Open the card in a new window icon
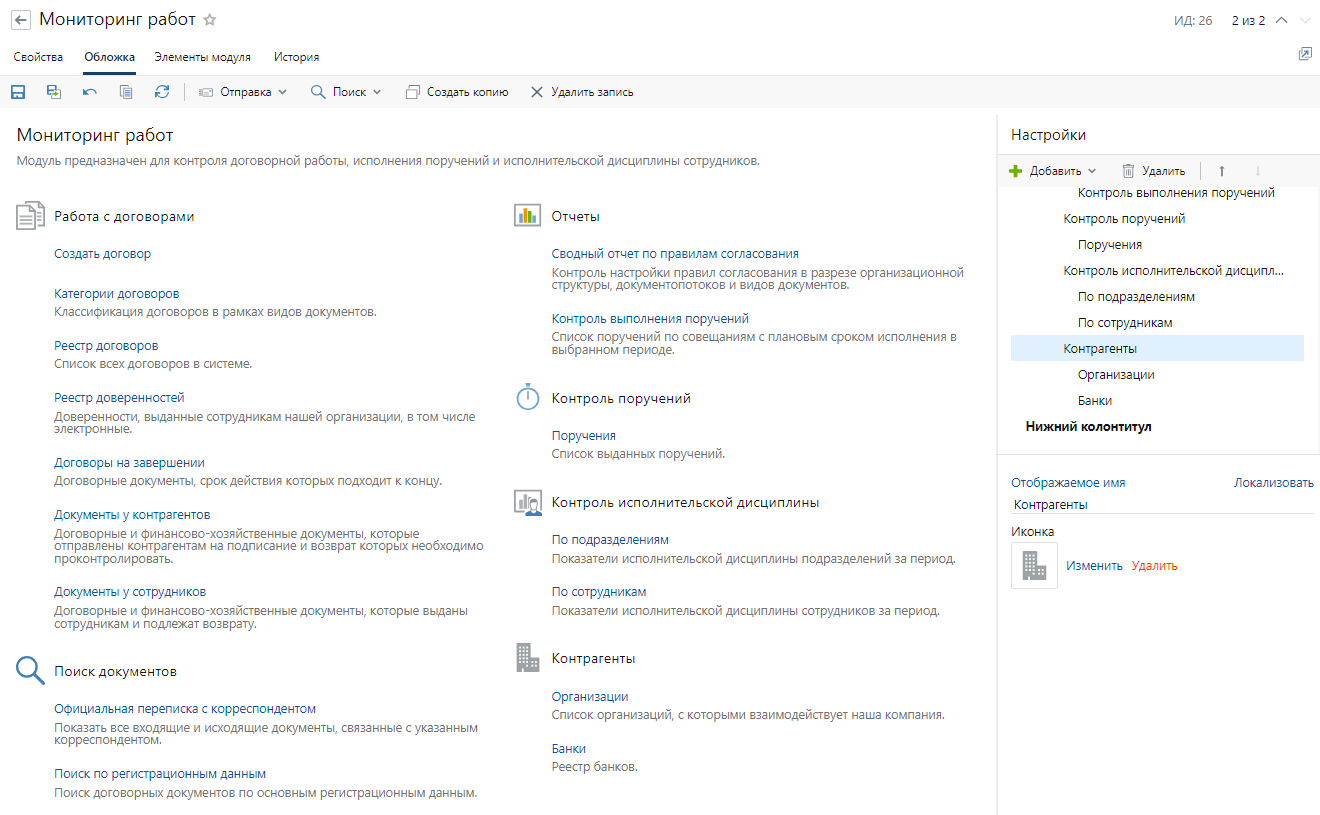This screenshot has height=815, width=1320. 1305,54
